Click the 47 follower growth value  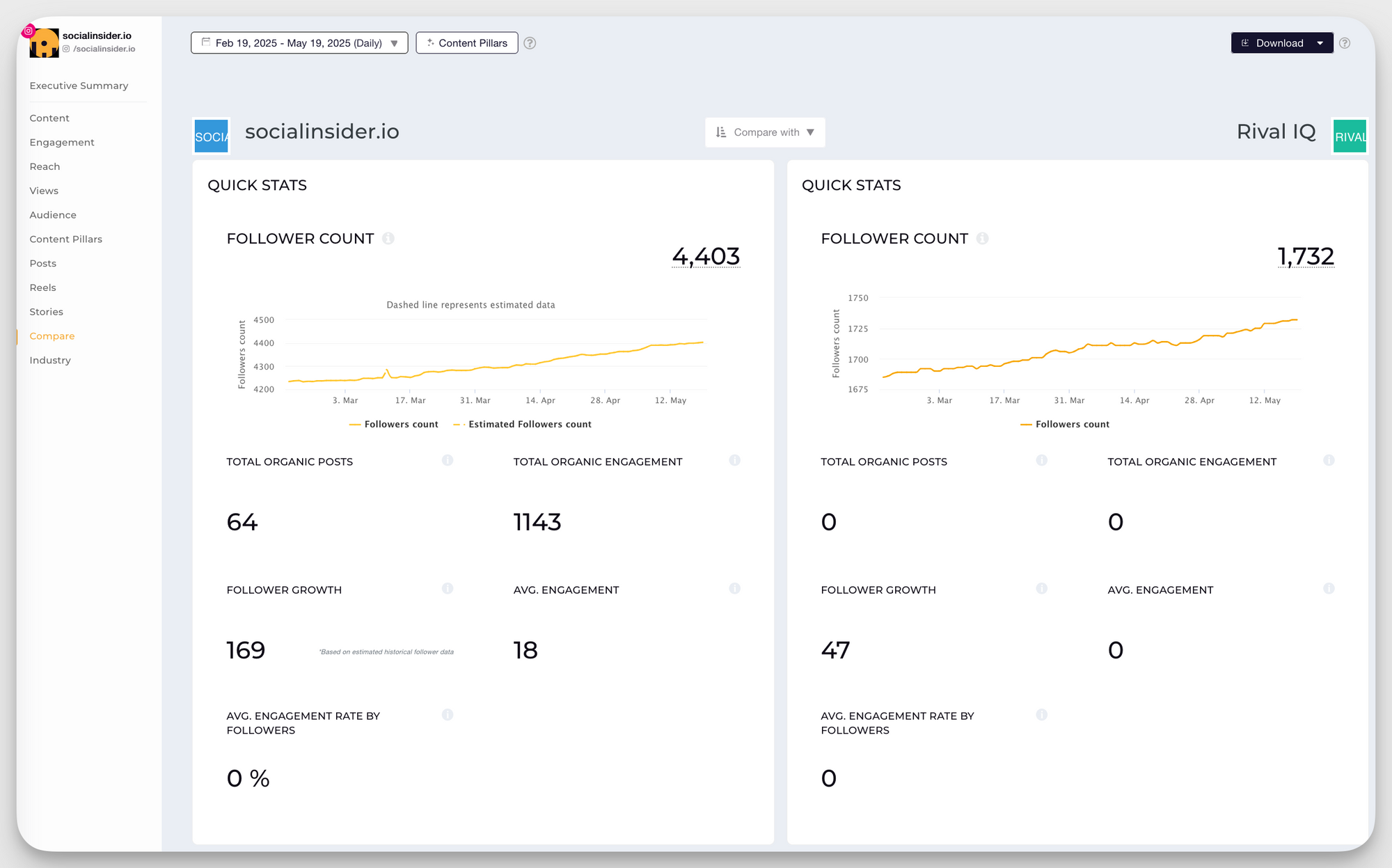tap(835, 650)
